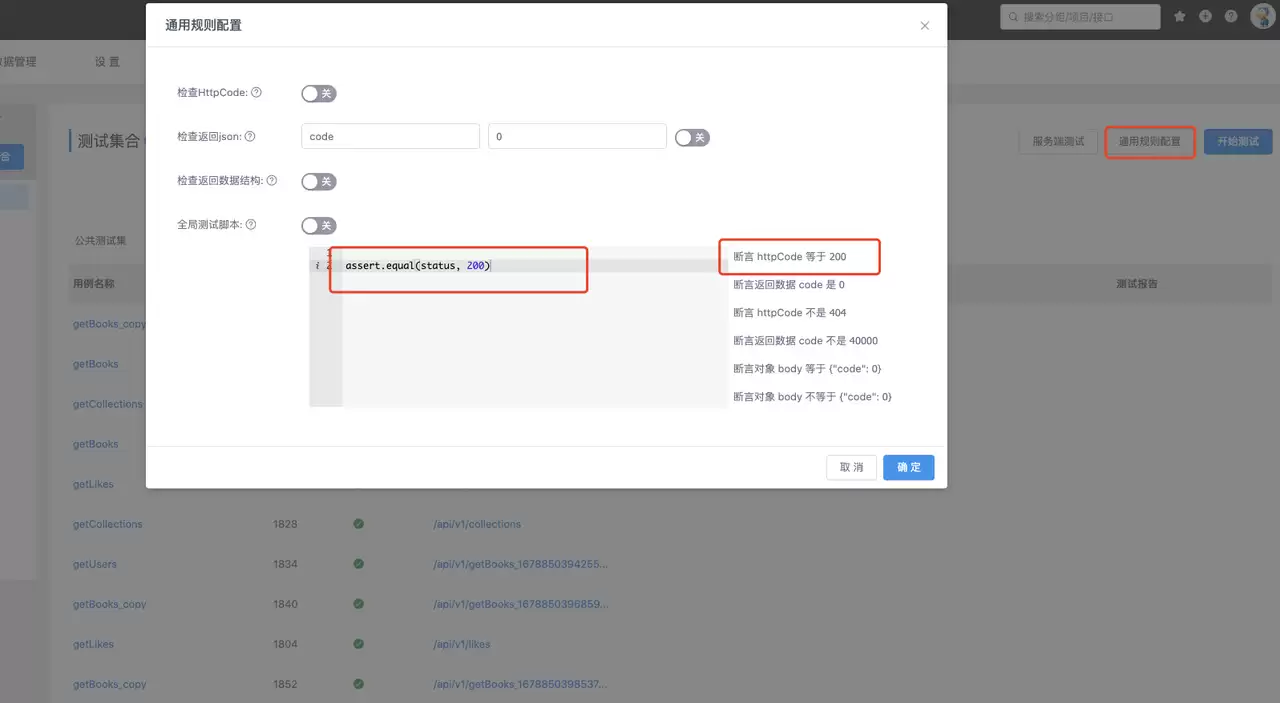The image size is (1280, 703).
Task: Click 通用规则配置 button in background page
Action: click(x=1149, y=141)
